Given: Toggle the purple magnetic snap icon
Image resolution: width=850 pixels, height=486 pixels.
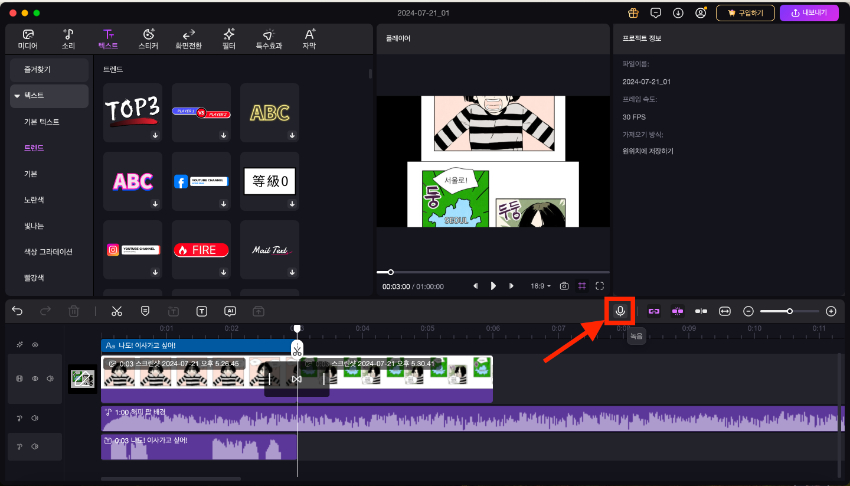Looking at the screenshot, I should 677,311.
